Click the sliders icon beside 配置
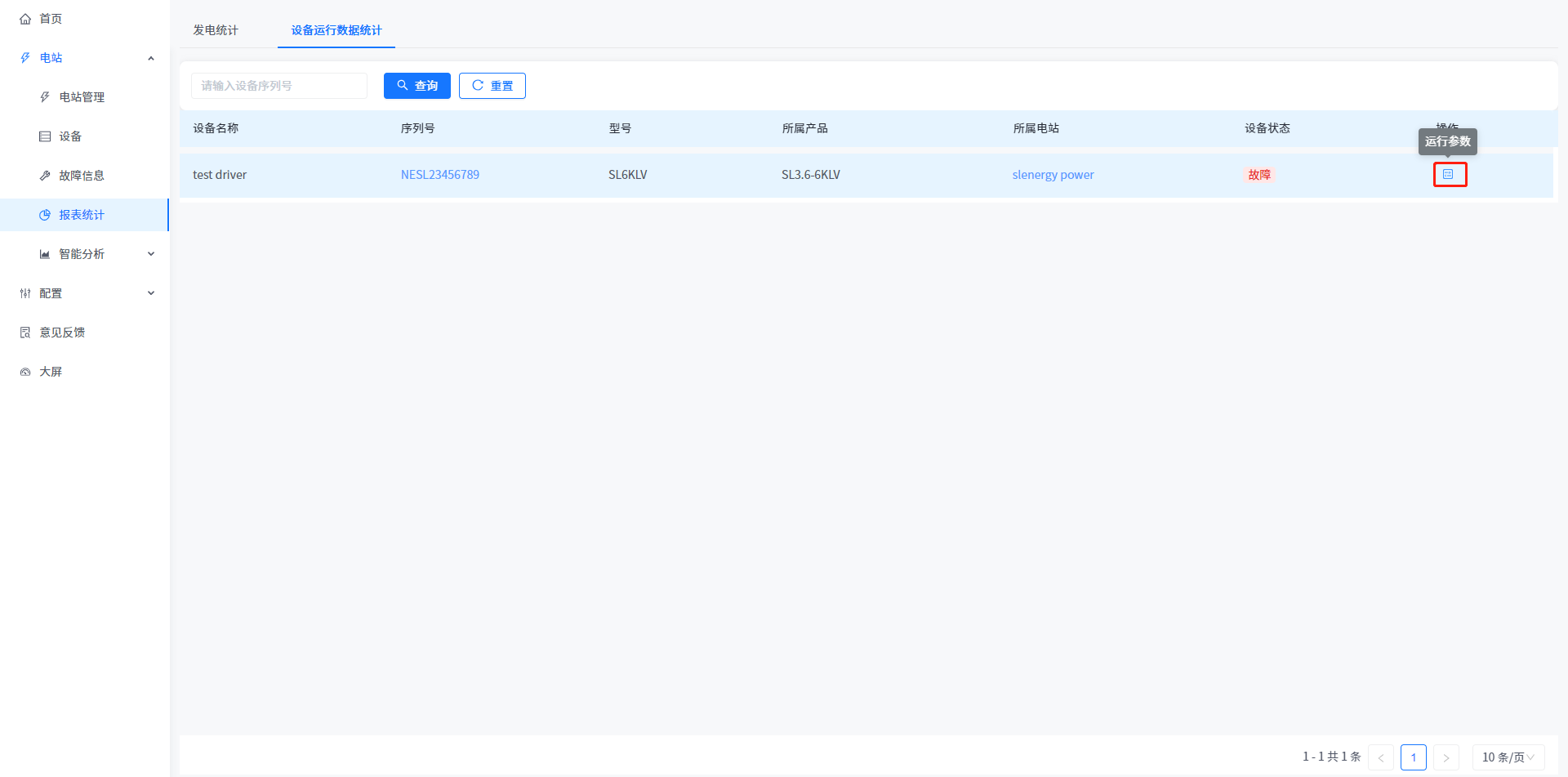The image size is (1568, 777). pyautogui.click(x=25, y=293)
